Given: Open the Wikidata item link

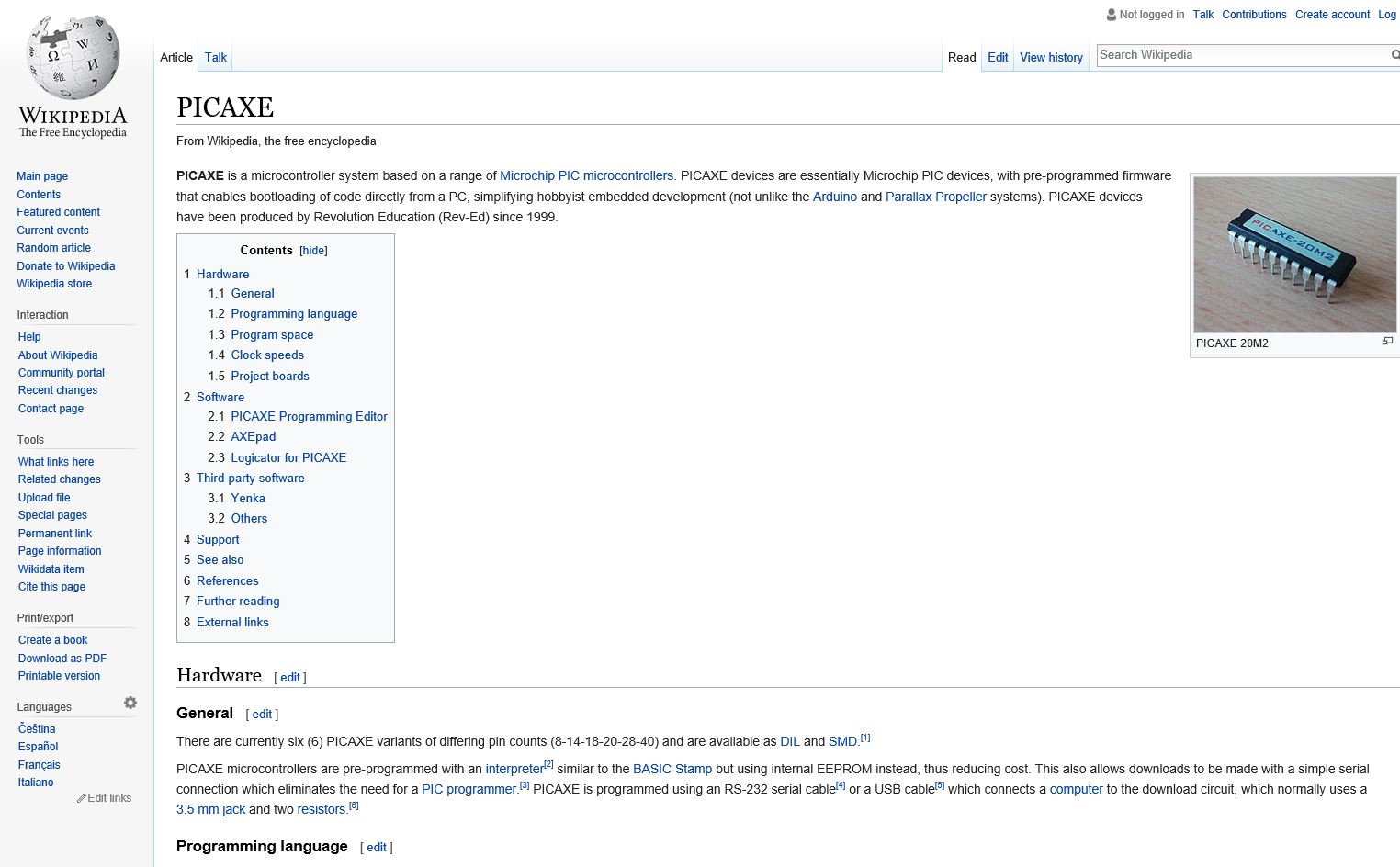Looking at the screenshot, I should (x=51, y=569).
